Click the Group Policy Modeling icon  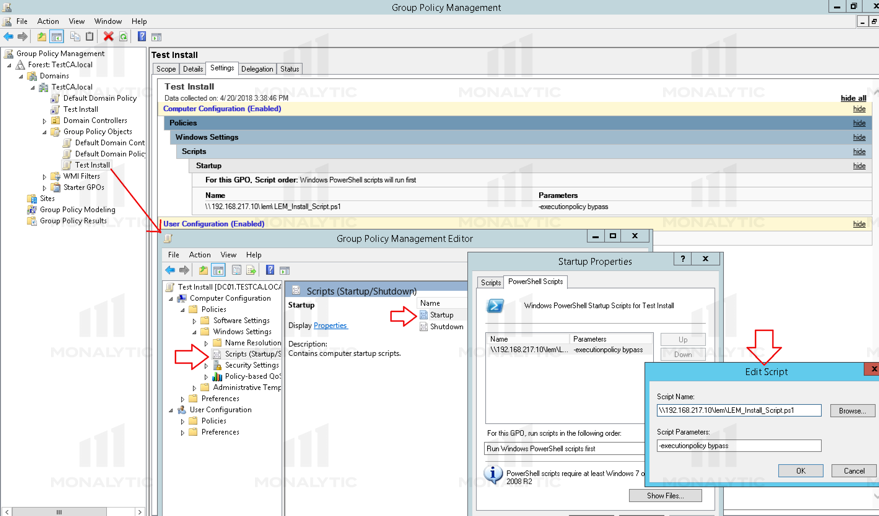pyautogui.click(x=32, y=210)
